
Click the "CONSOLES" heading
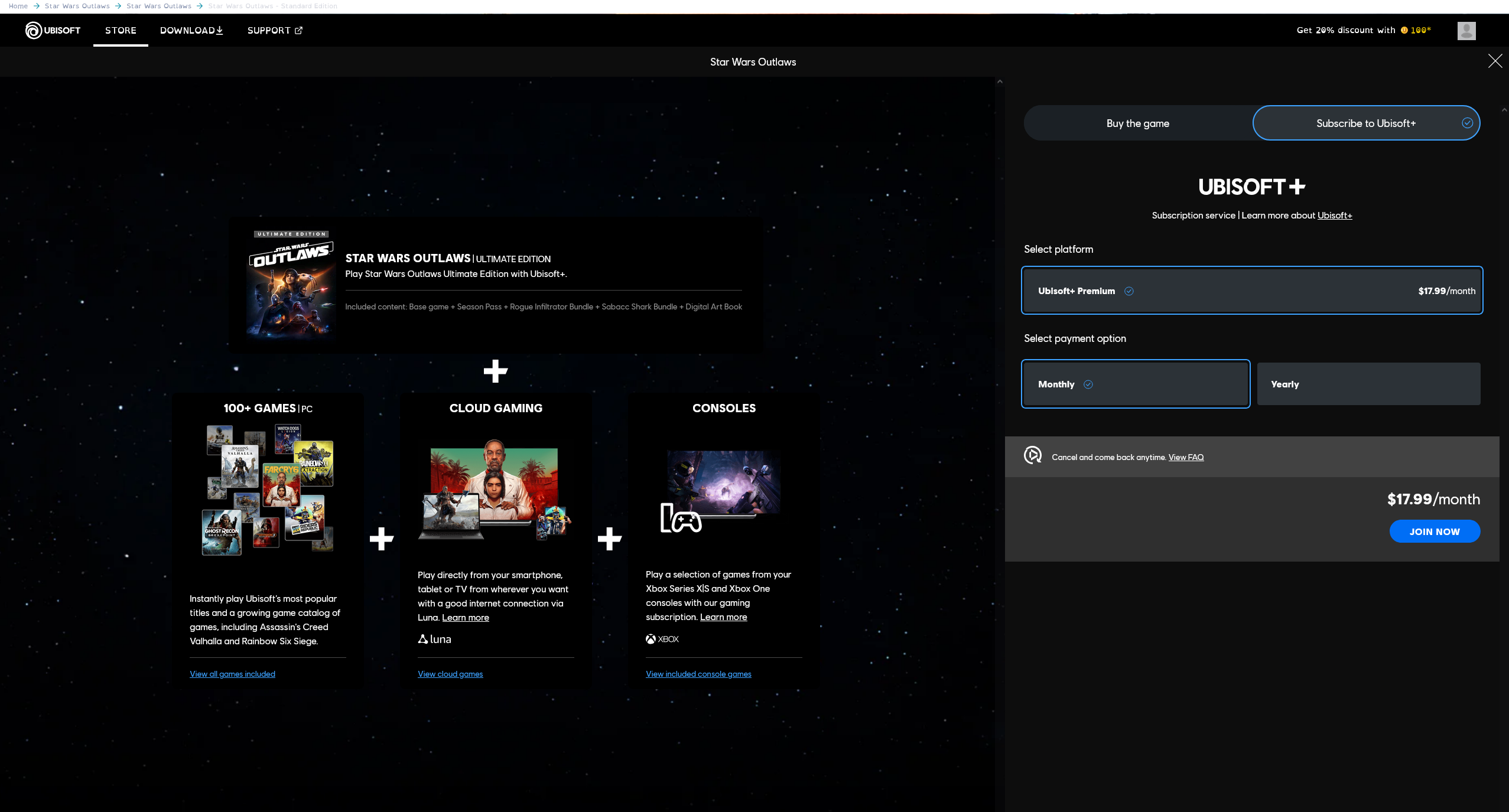point(724,408)
